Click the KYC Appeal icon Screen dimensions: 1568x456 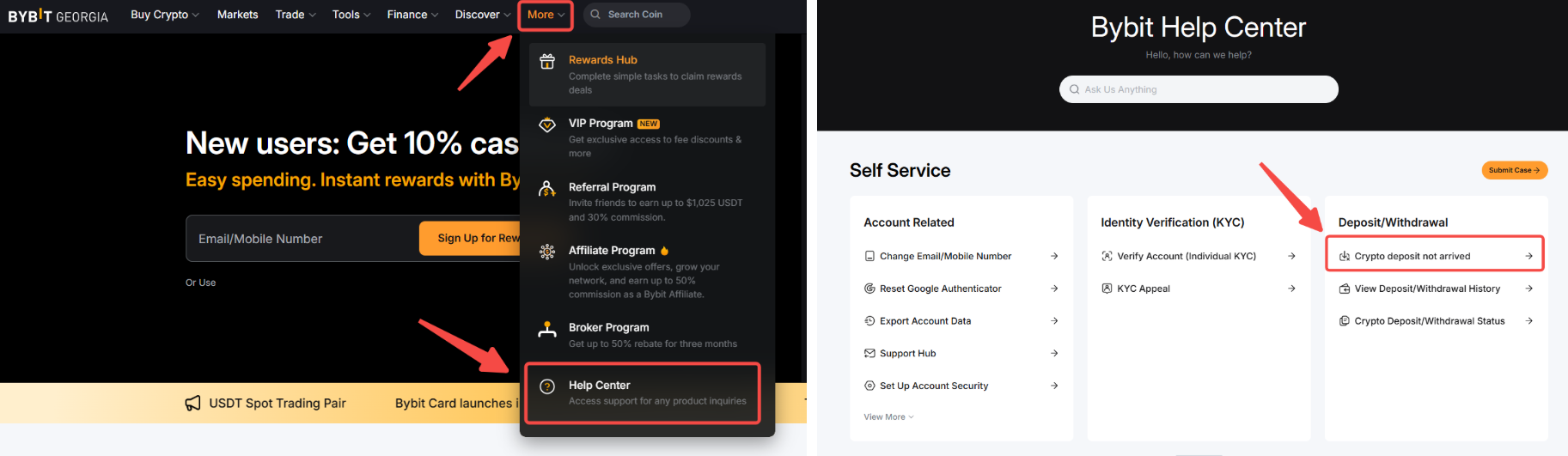[x=1107, y=289]
